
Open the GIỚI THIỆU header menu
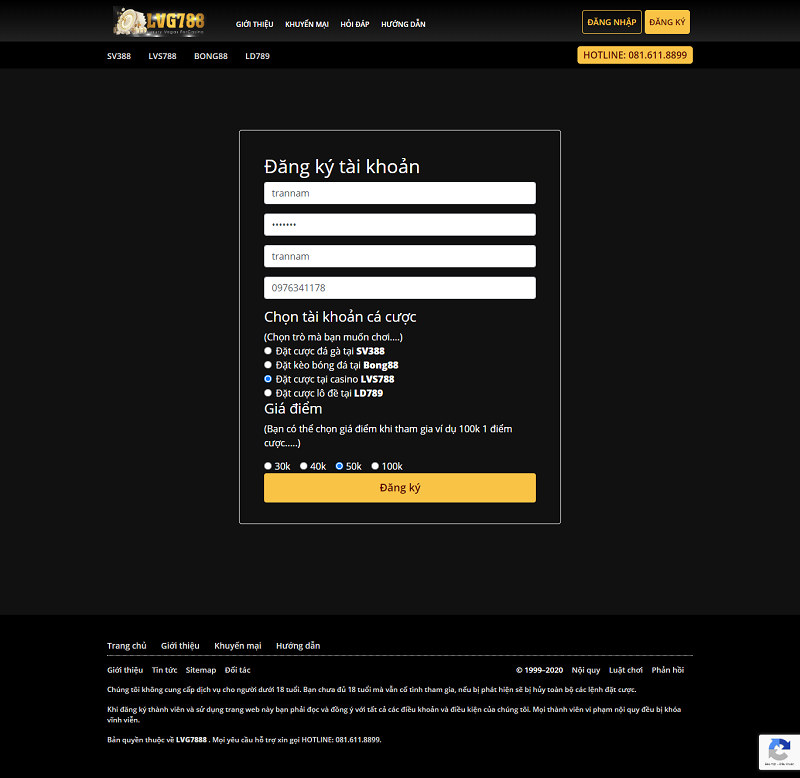pyautogui.click(x=255, y=24)
